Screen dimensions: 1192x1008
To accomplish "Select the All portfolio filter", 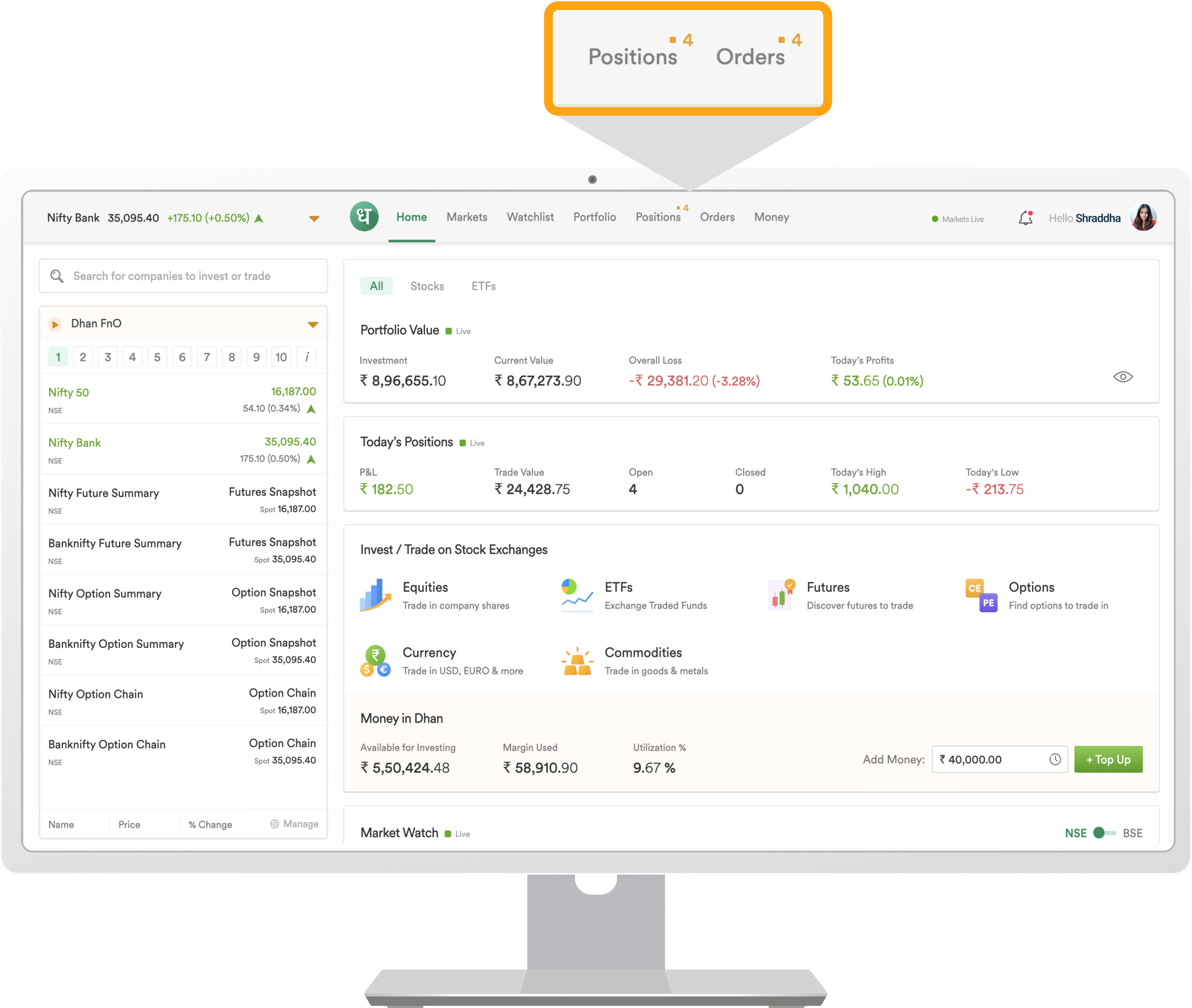I will 376,286.
